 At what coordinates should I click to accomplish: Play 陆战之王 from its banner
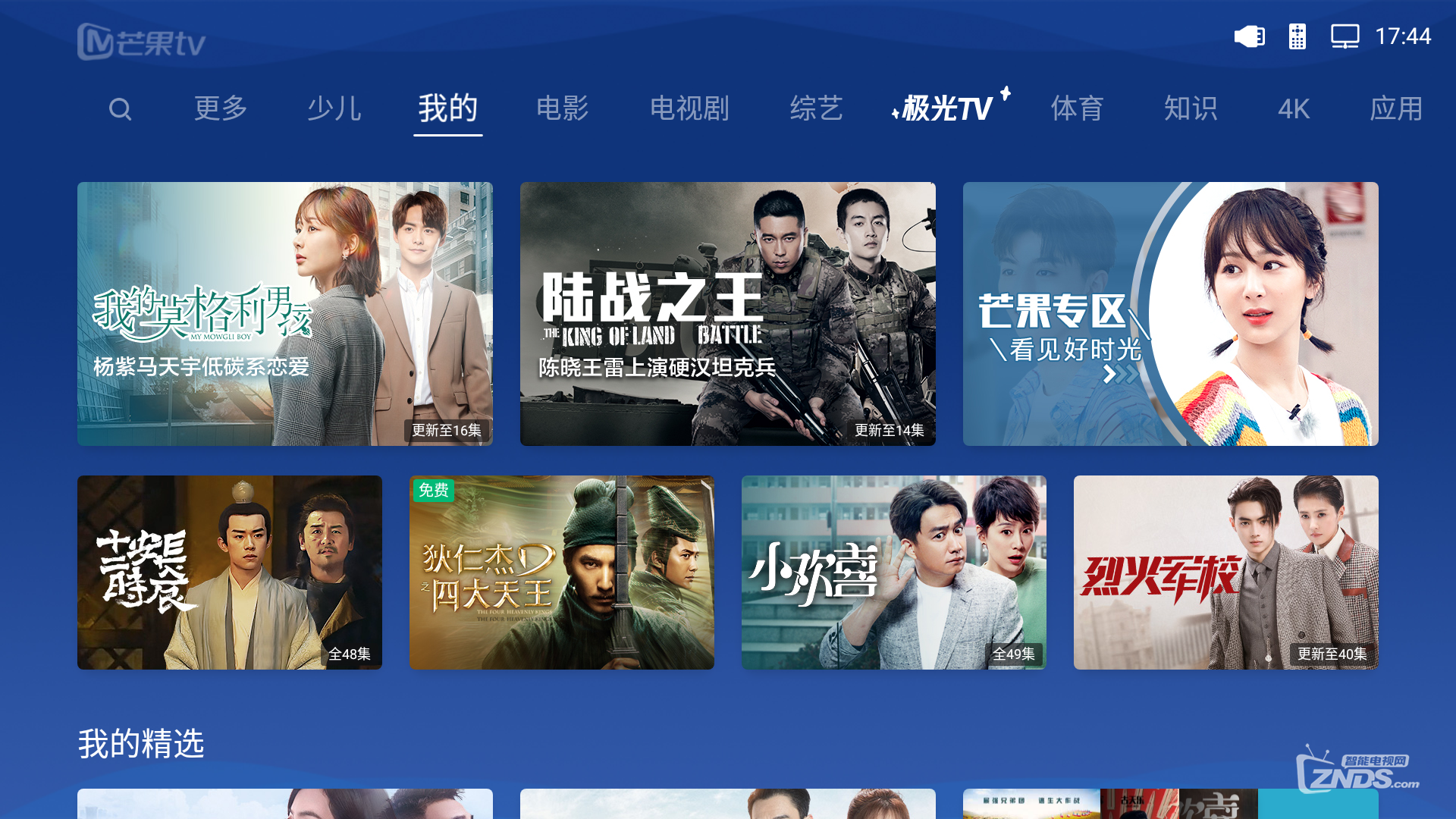pyautogui.click(x=728, y=314)
